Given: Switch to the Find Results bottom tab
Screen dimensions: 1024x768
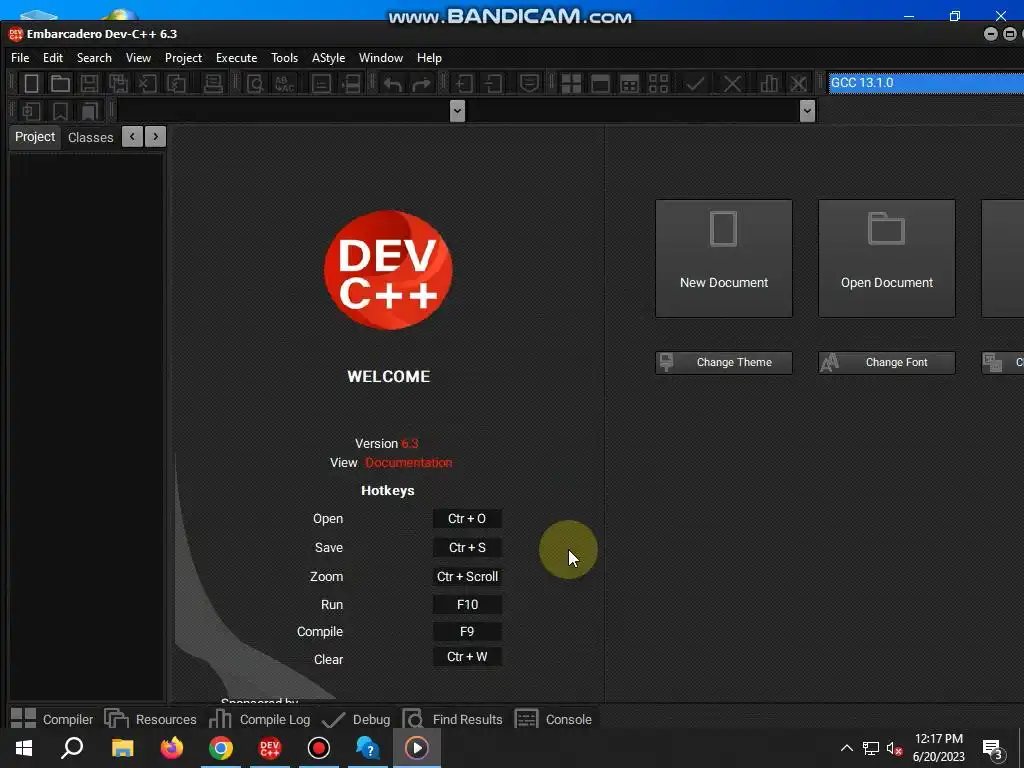Looking at the screenshot, I should point(453,718).
